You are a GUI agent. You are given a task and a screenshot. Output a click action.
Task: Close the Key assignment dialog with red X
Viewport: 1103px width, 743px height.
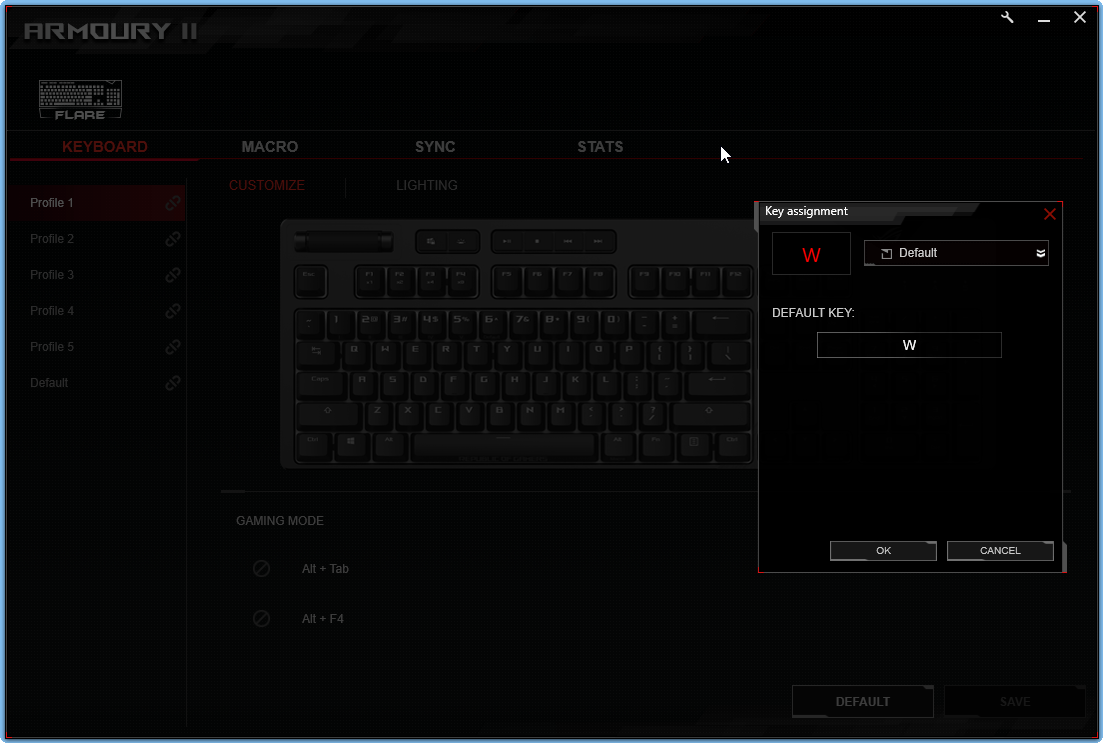pyautogui.click(x=1049, y=214)
